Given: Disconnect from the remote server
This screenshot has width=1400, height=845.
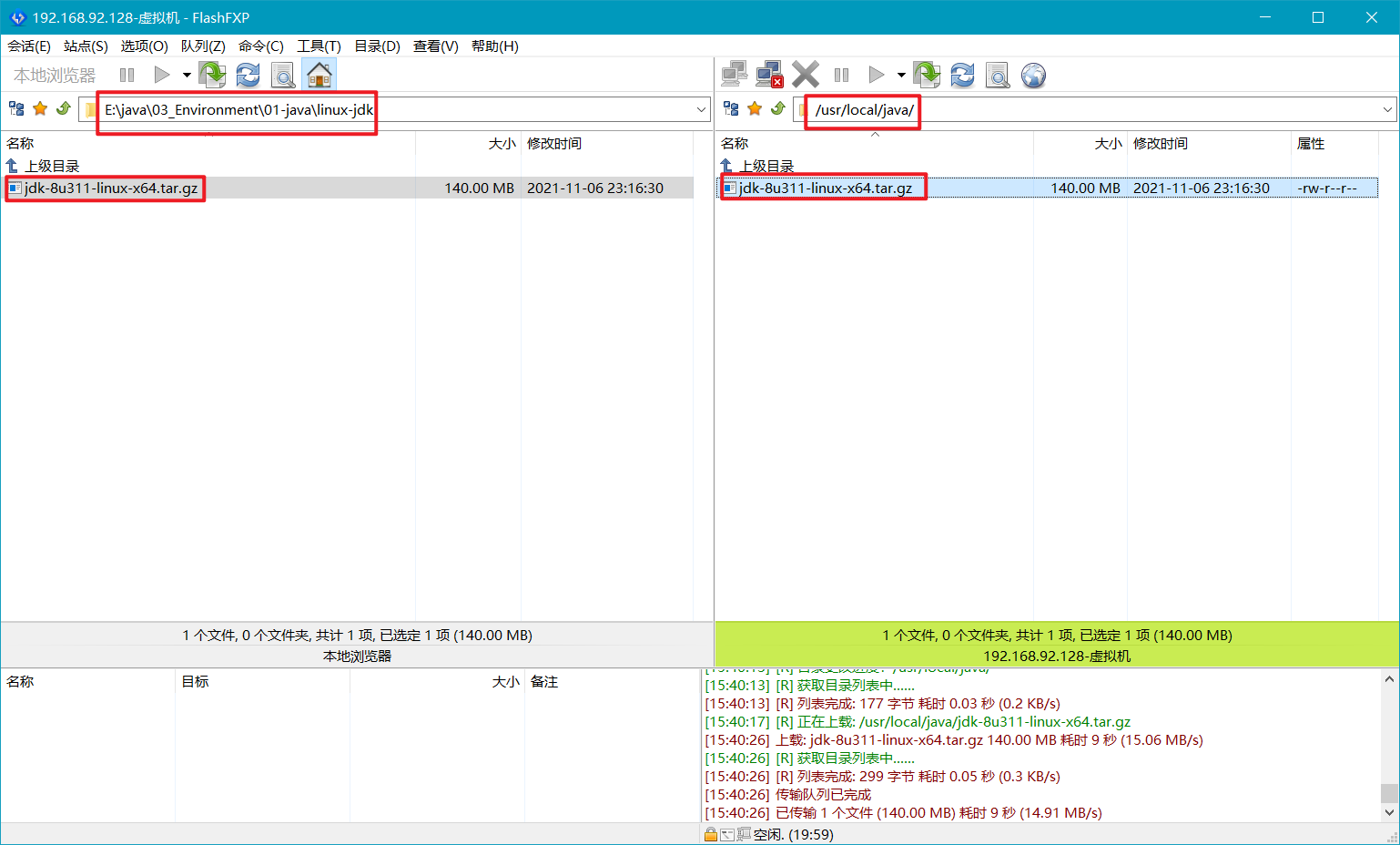Looking at the screenshot, I should coord(769,75).
